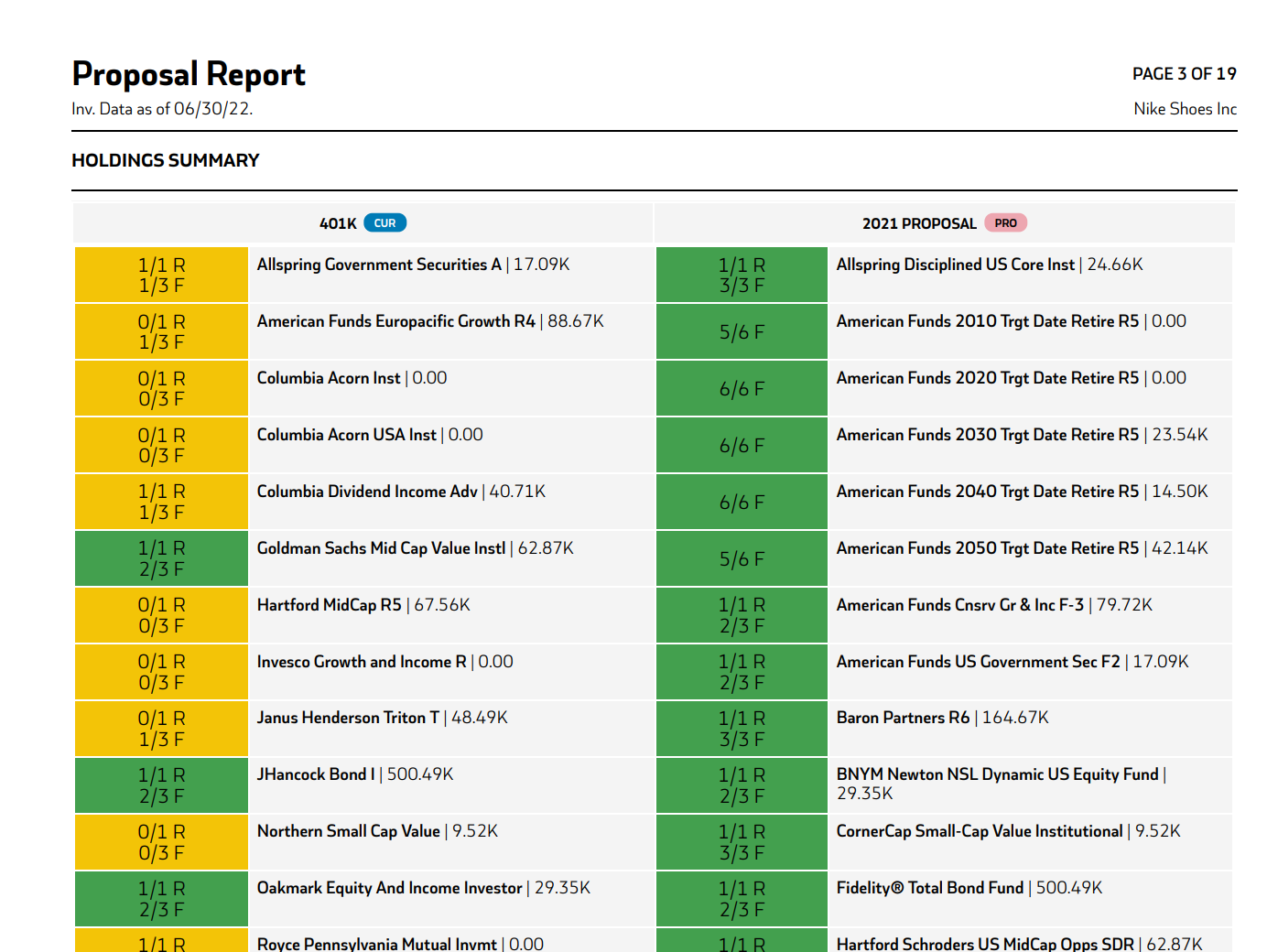Select the Columbia Dividend Income Adv holding
1267x952 pixels.
367,492
